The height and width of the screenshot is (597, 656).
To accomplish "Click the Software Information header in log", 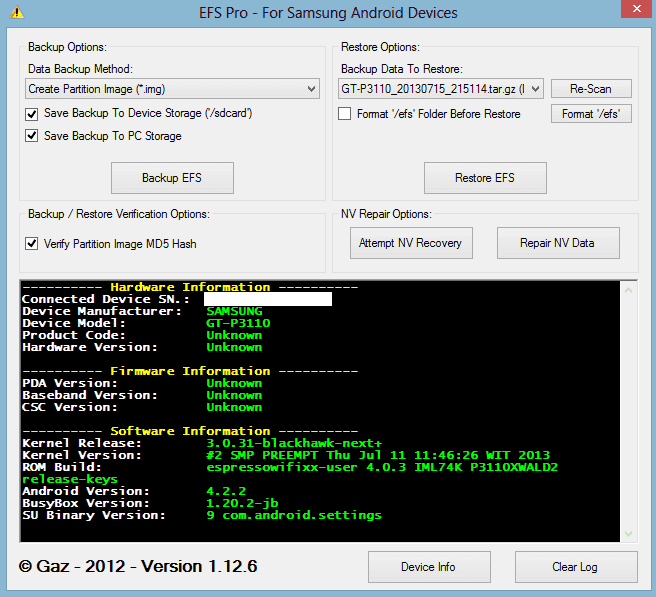I will (190, 431).
